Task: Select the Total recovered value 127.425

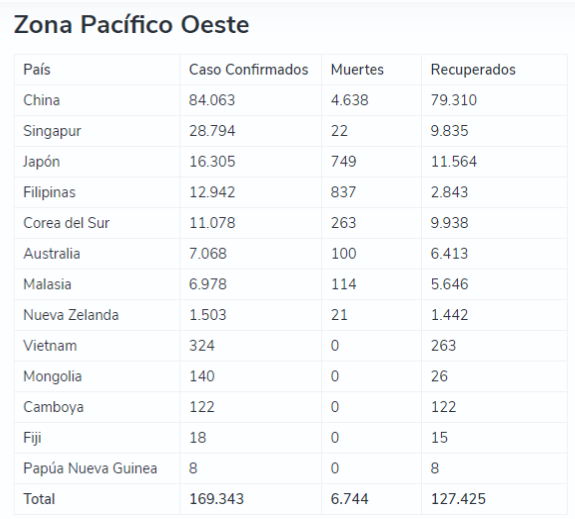Action: coord(458,499)
